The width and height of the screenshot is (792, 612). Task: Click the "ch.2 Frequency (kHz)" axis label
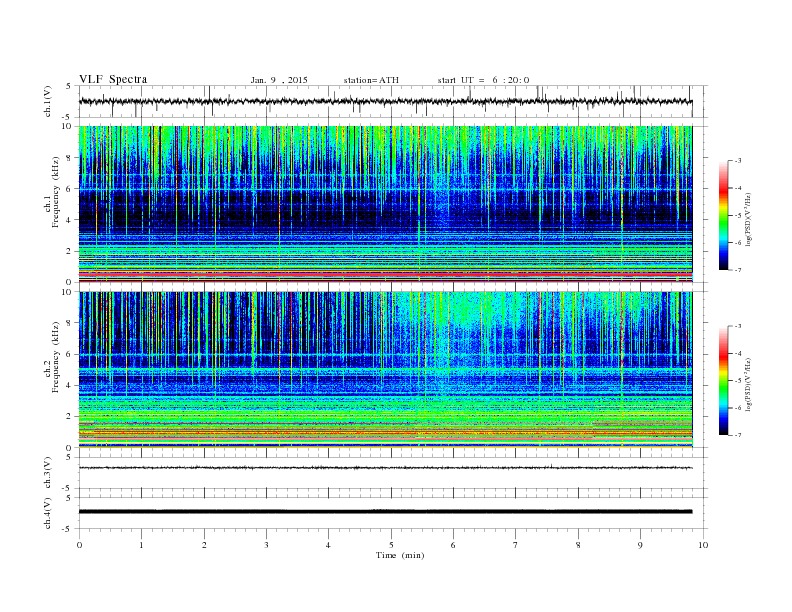point(52,356)
